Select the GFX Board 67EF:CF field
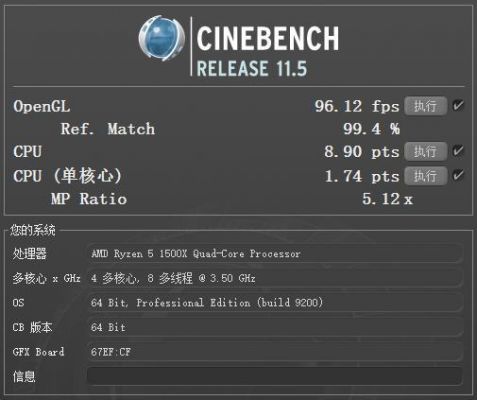Image resolution: width=477 pixels, height=400 pixels. [x=275, y=352]
